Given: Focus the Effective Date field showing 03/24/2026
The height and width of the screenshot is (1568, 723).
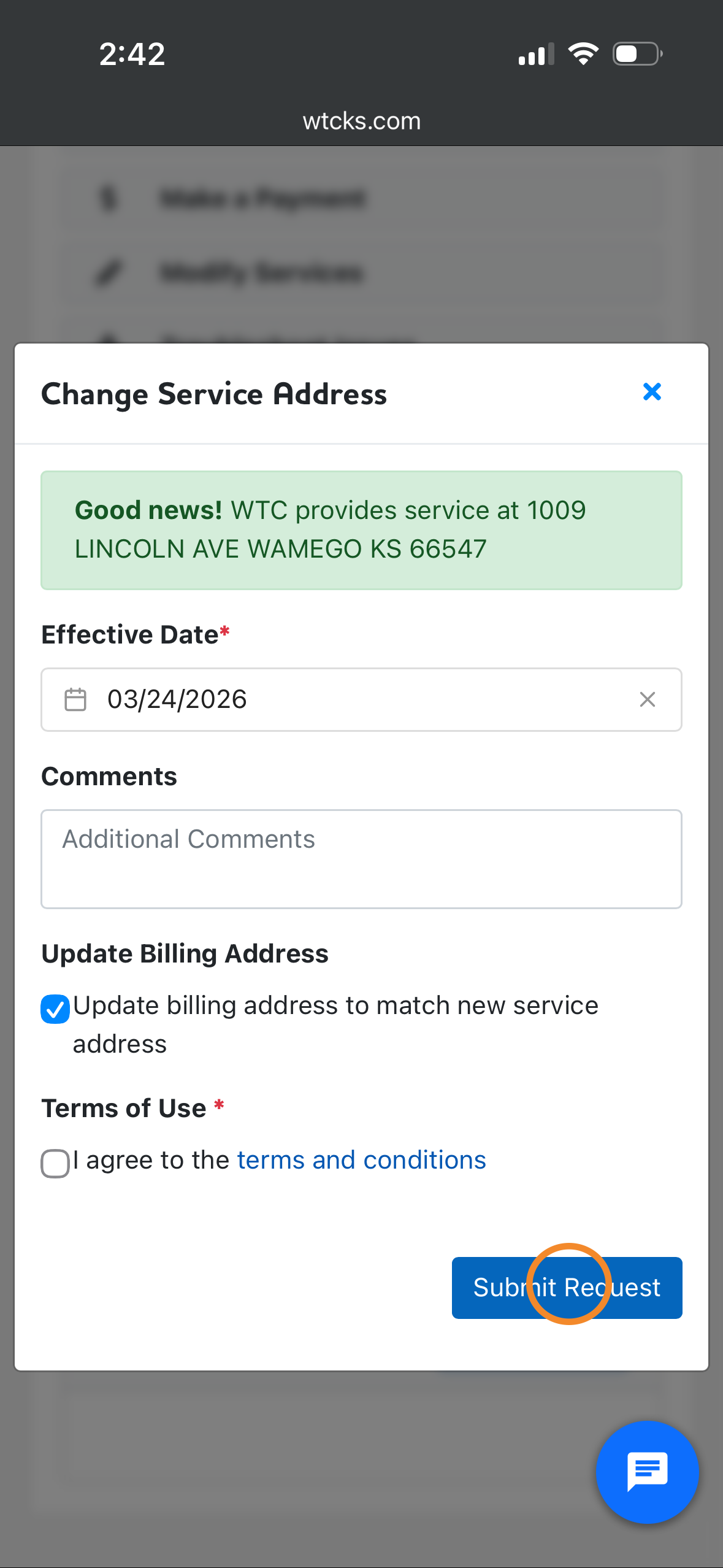Looking at the screenshot, I should 361,699.
